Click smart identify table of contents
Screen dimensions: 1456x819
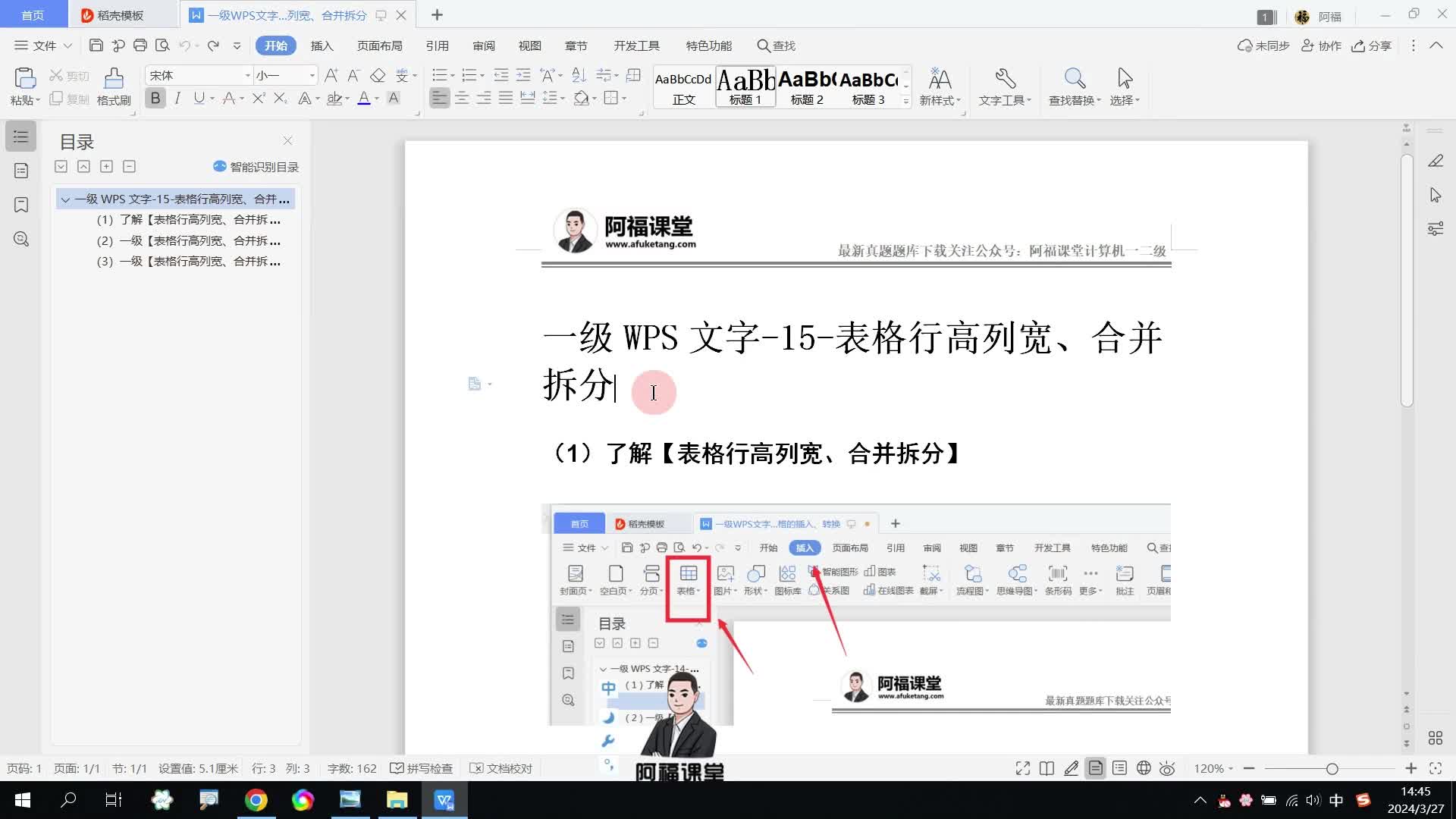point(256,167)
